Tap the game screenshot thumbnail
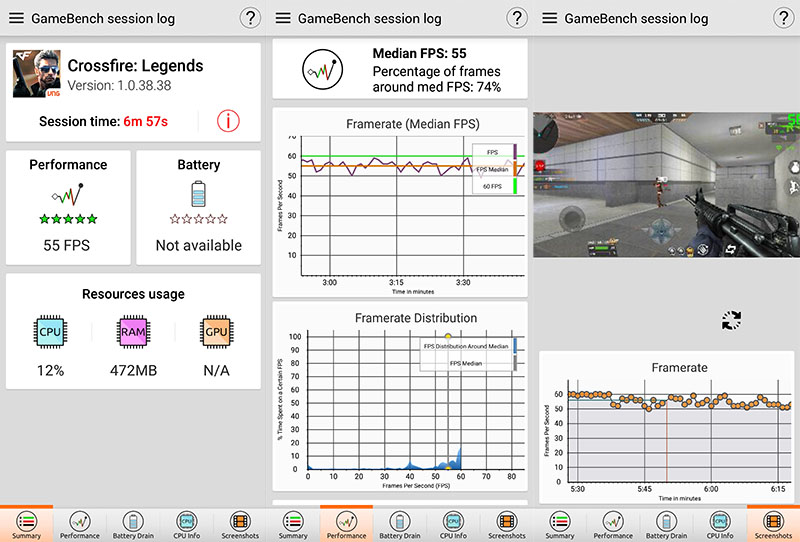 tap(666, 185)
